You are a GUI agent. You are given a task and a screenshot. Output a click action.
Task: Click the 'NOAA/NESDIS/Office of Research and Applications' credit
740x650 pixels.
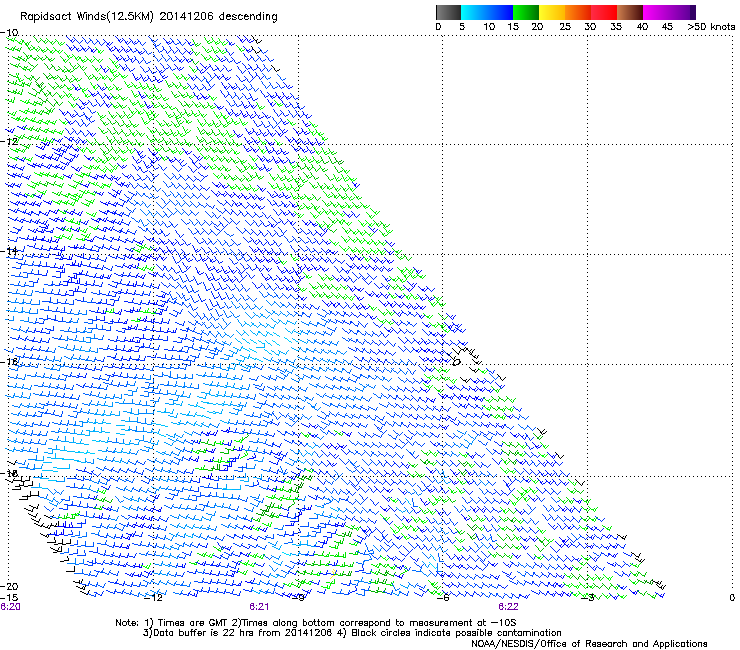(589, 644)
